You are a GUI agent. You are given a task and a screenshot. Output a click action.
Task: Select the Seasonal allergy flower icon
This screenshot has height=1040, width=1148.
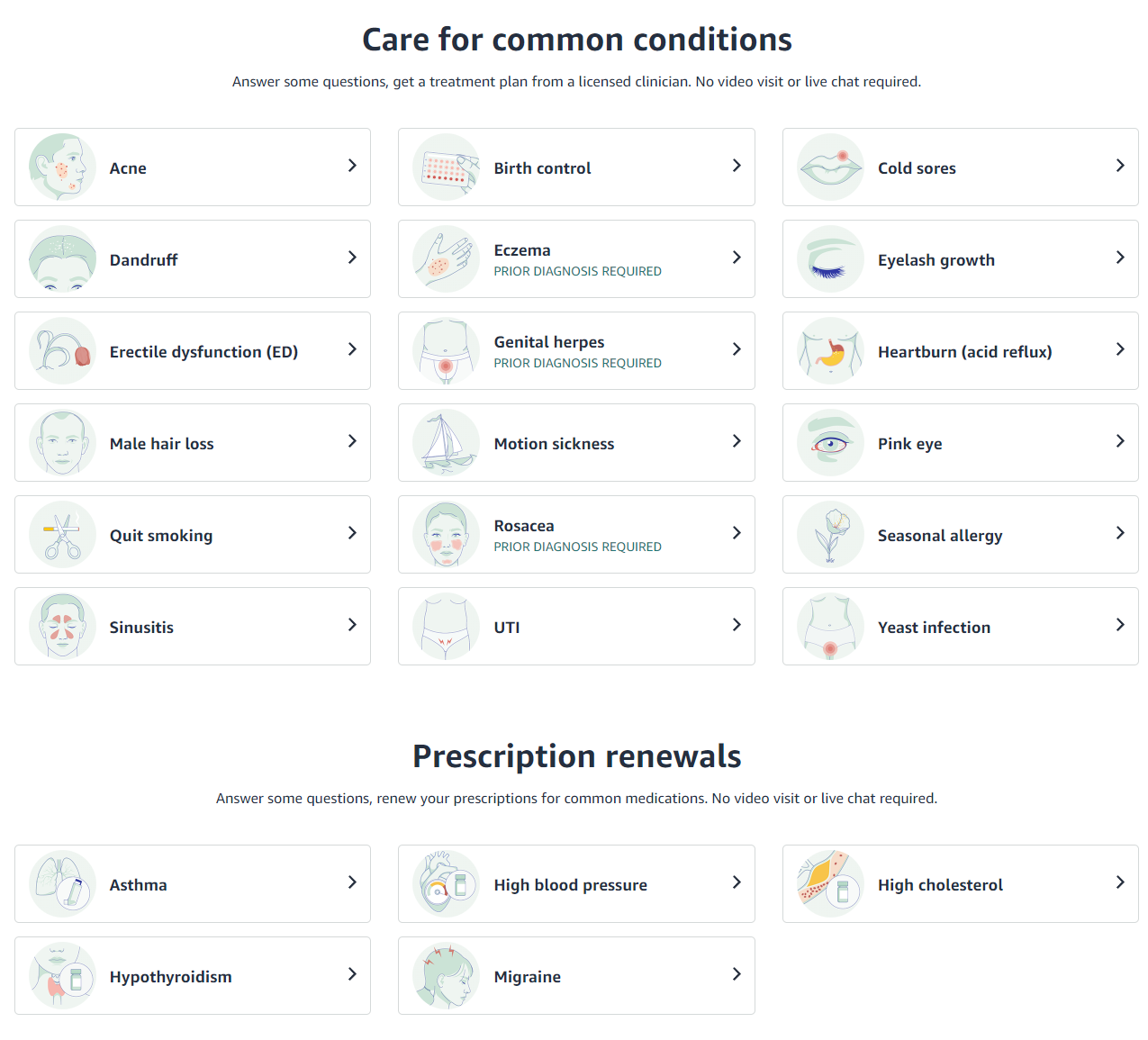point(830,535)
